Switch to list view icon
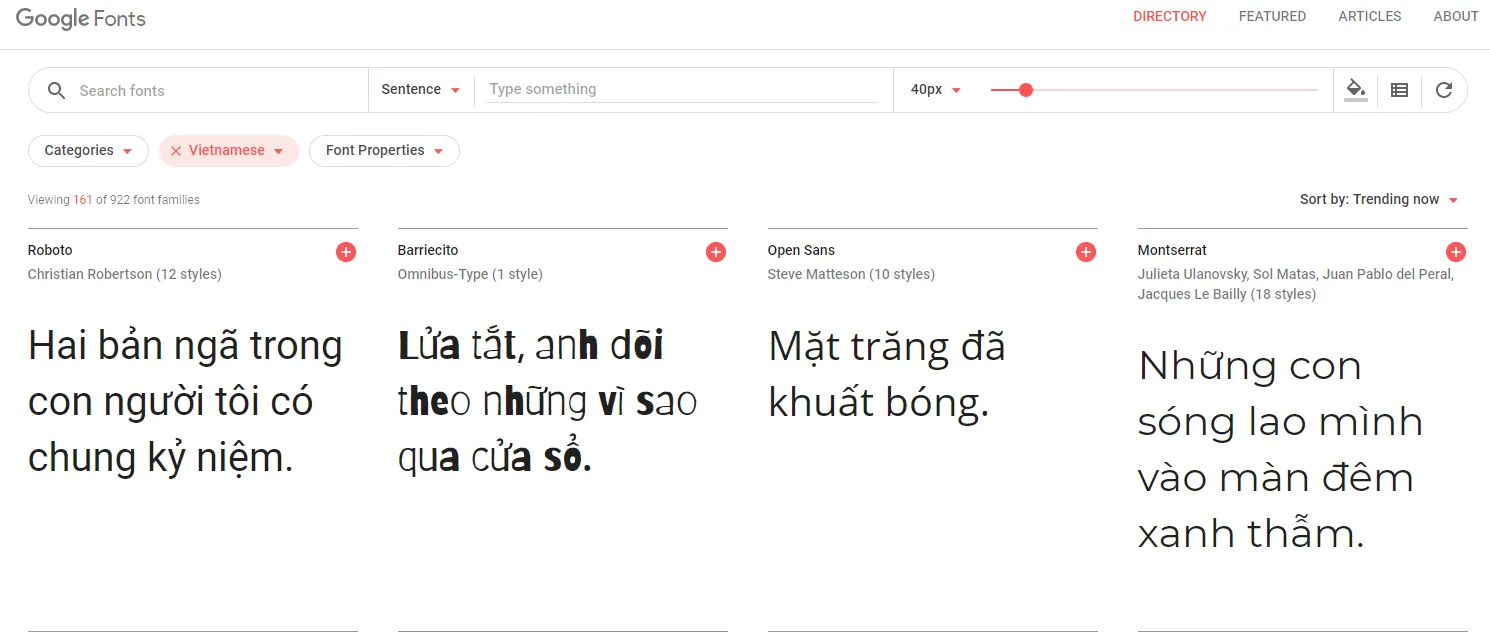The image size is (1490, 633). coord(1399,90)
